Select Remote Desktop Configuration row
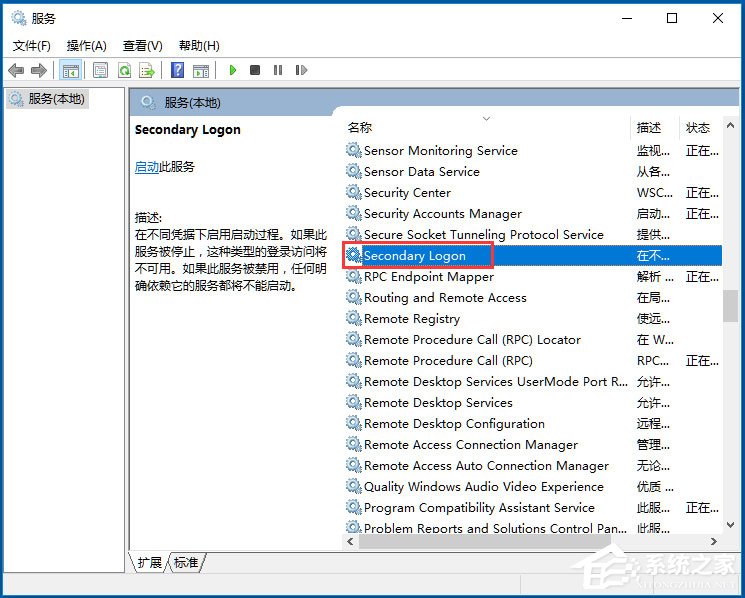745x598 pixels. coord(532,423)
